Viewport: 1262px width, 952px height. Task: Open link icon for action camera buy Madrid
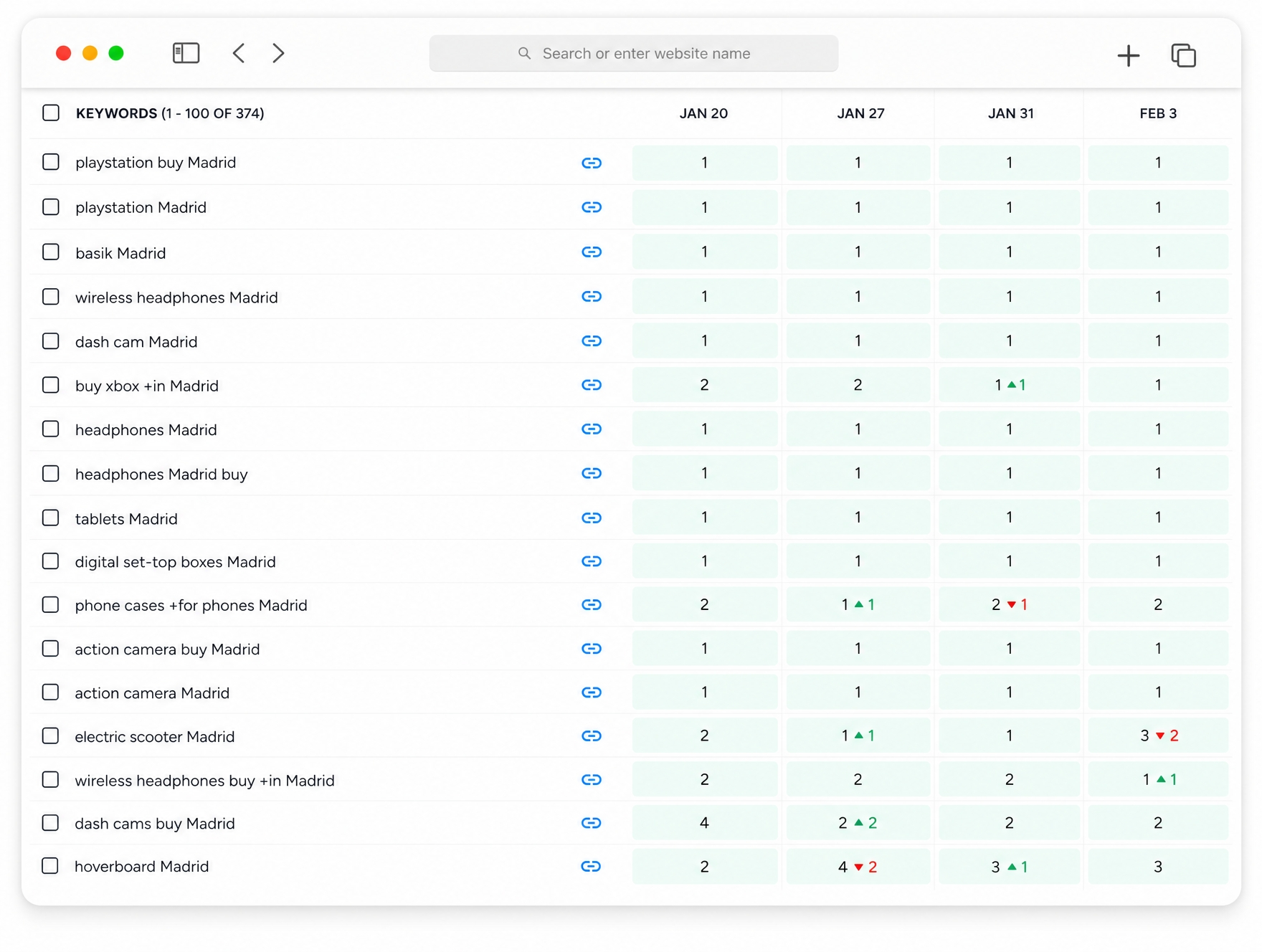(x=592, y=649)
